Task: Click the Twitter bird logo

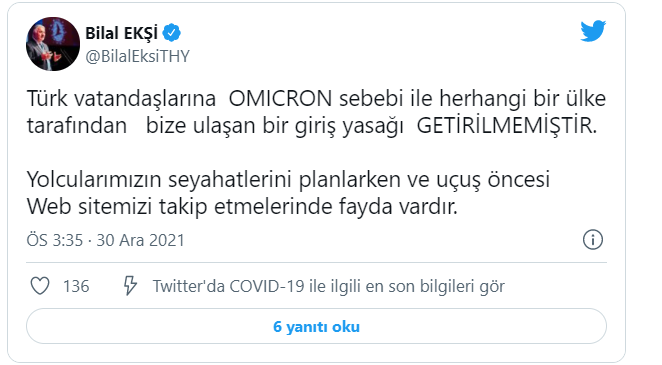Action: (x=593, y=31)
